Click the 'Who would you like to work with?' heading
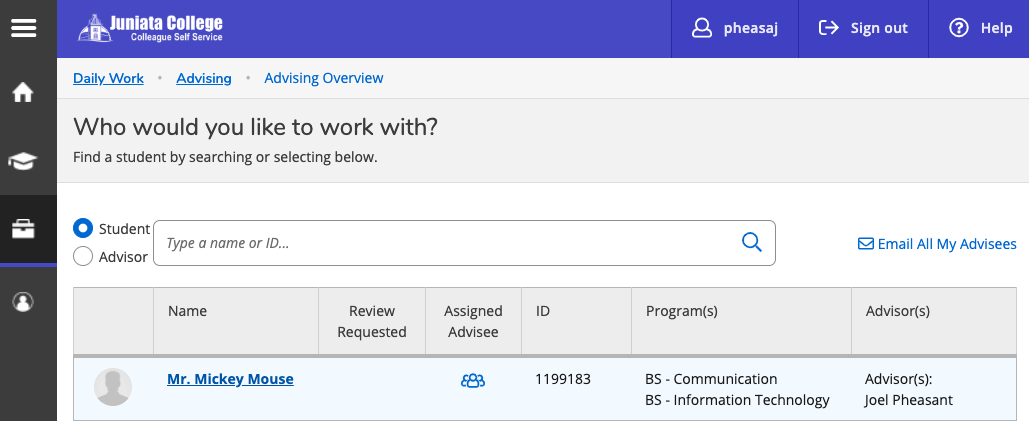This screenshot has width=1029, height=421. pos(255,127)
